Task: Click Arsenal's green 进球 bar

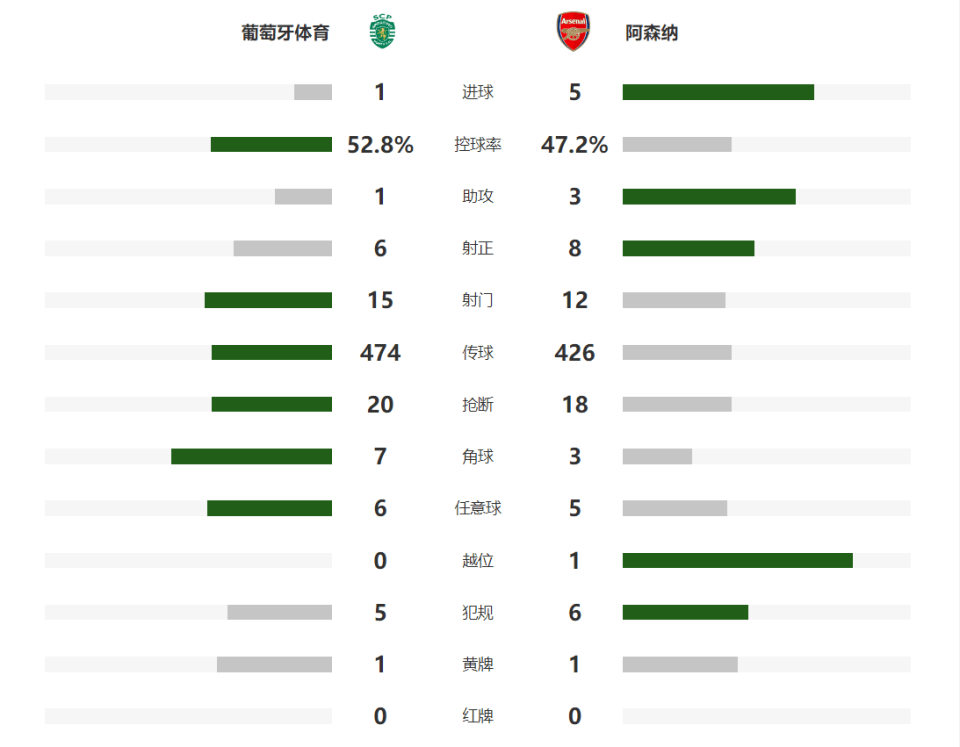Action: click(x=718, y=92)
